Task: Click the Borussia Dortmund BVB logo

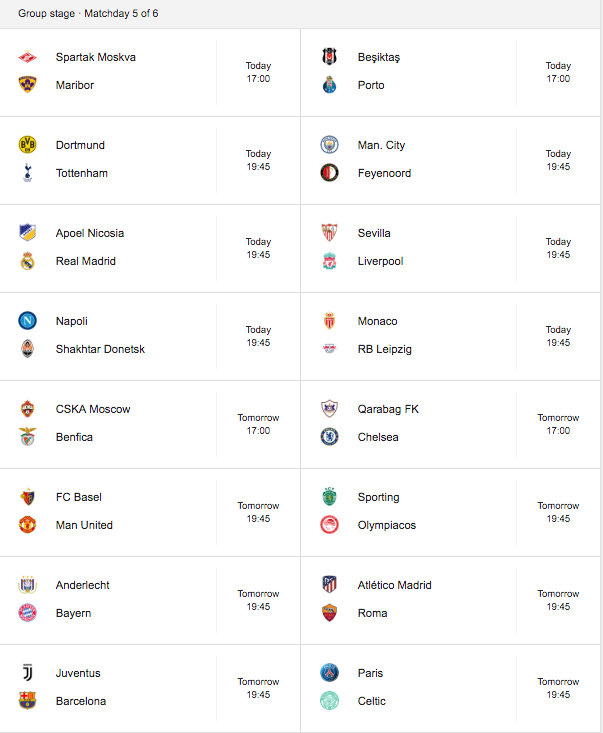Action: [28, 145]
